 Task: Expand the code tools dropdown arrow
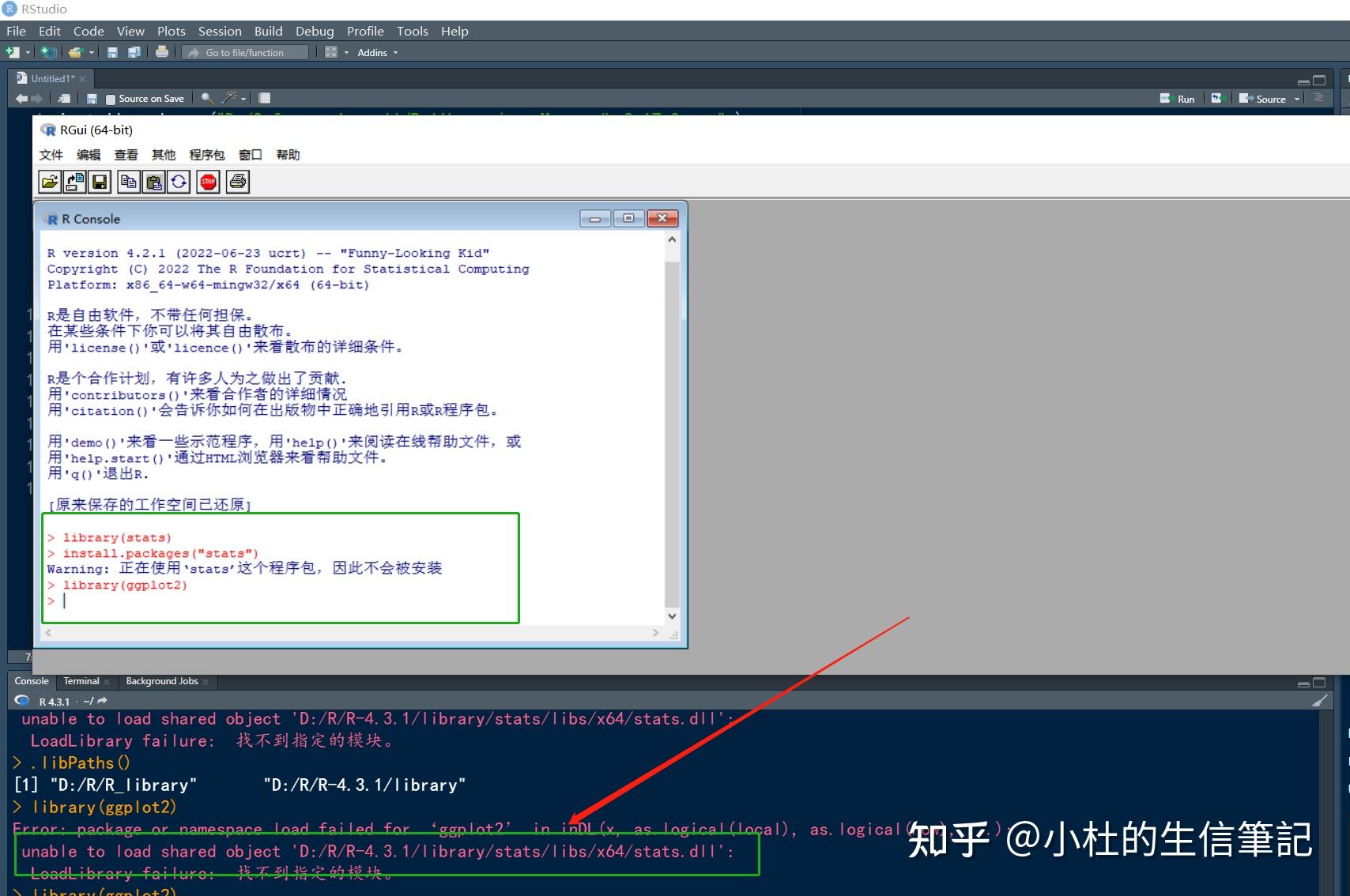[x=243, y=99]
